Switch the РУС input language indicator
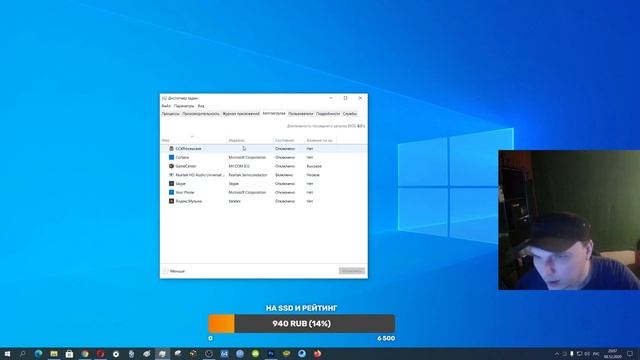 pos(596,354)
